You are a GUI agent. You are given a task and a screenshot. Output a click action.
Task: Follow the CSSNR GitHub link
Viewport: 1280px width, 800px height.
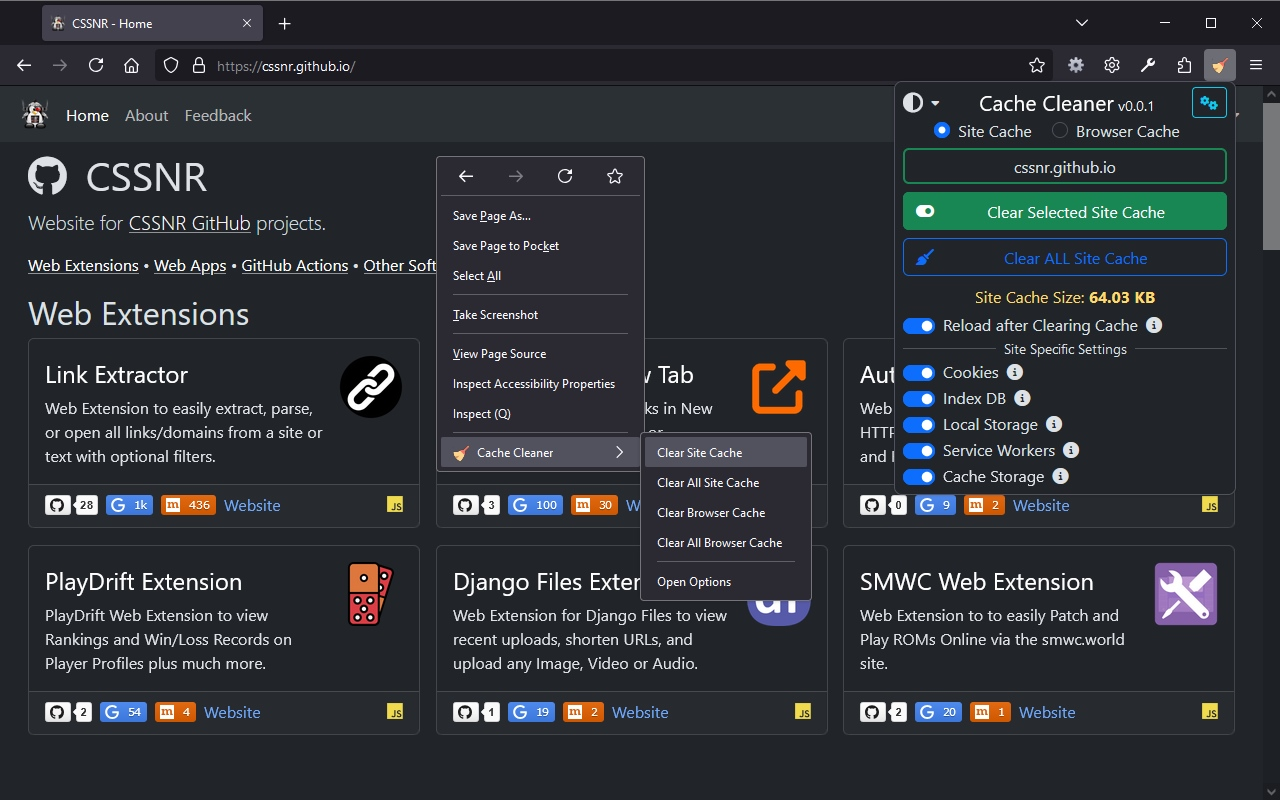point(189,224)
